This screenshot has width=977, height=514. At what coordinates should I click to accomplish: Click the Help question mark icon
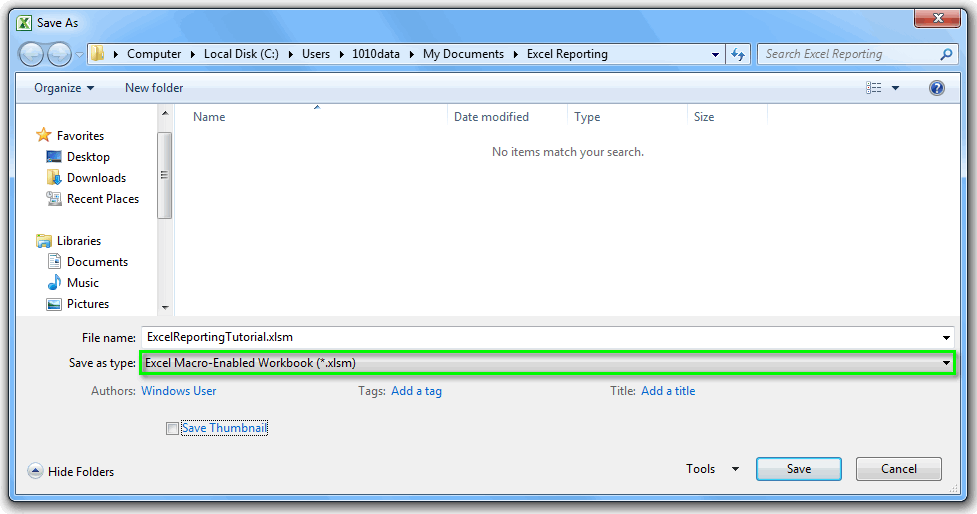click(x=936, y=88)
